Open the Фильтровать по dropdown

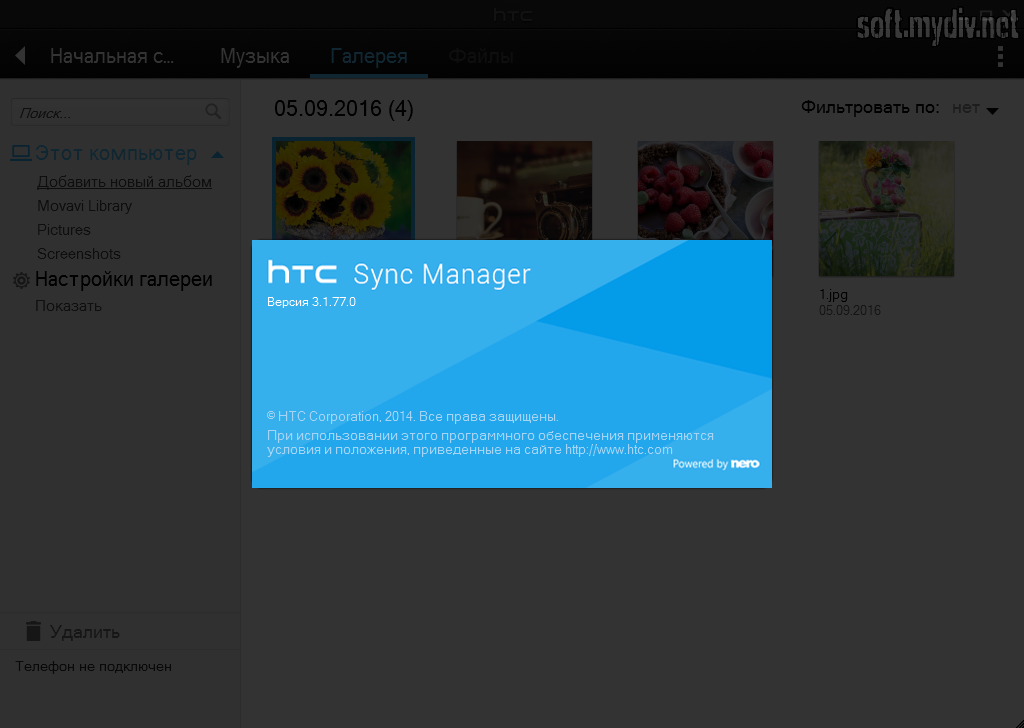tap(992, 111)
